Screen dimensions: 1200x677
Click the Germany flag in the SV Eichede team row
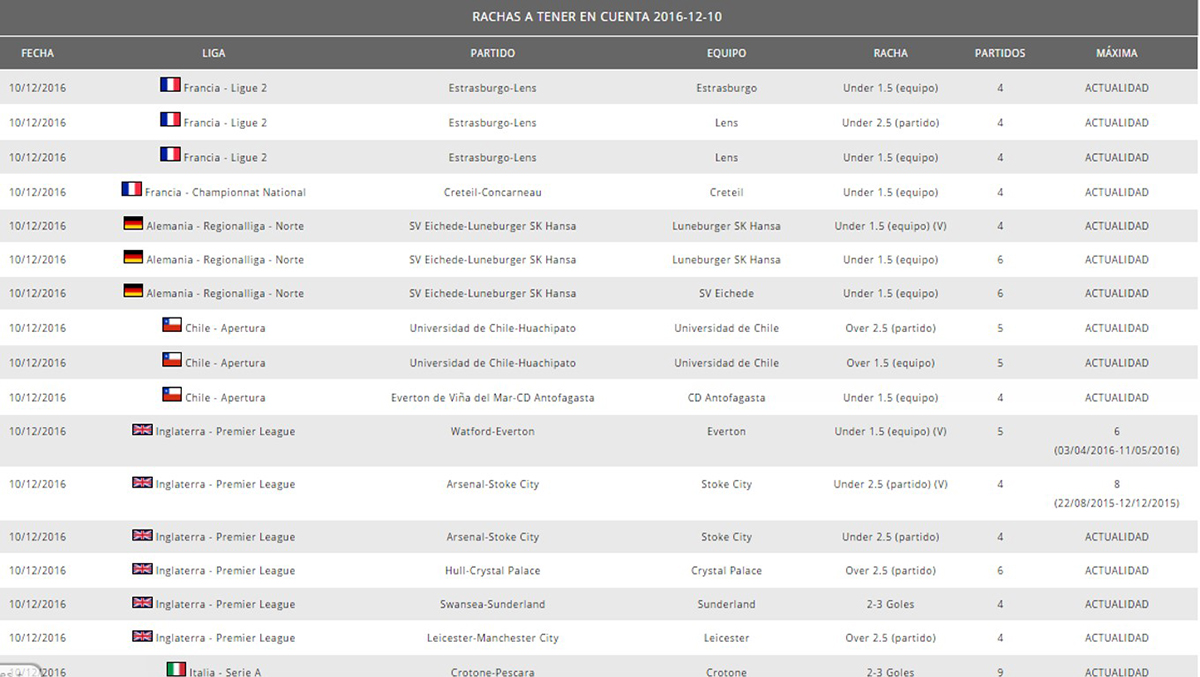(133, 291)
